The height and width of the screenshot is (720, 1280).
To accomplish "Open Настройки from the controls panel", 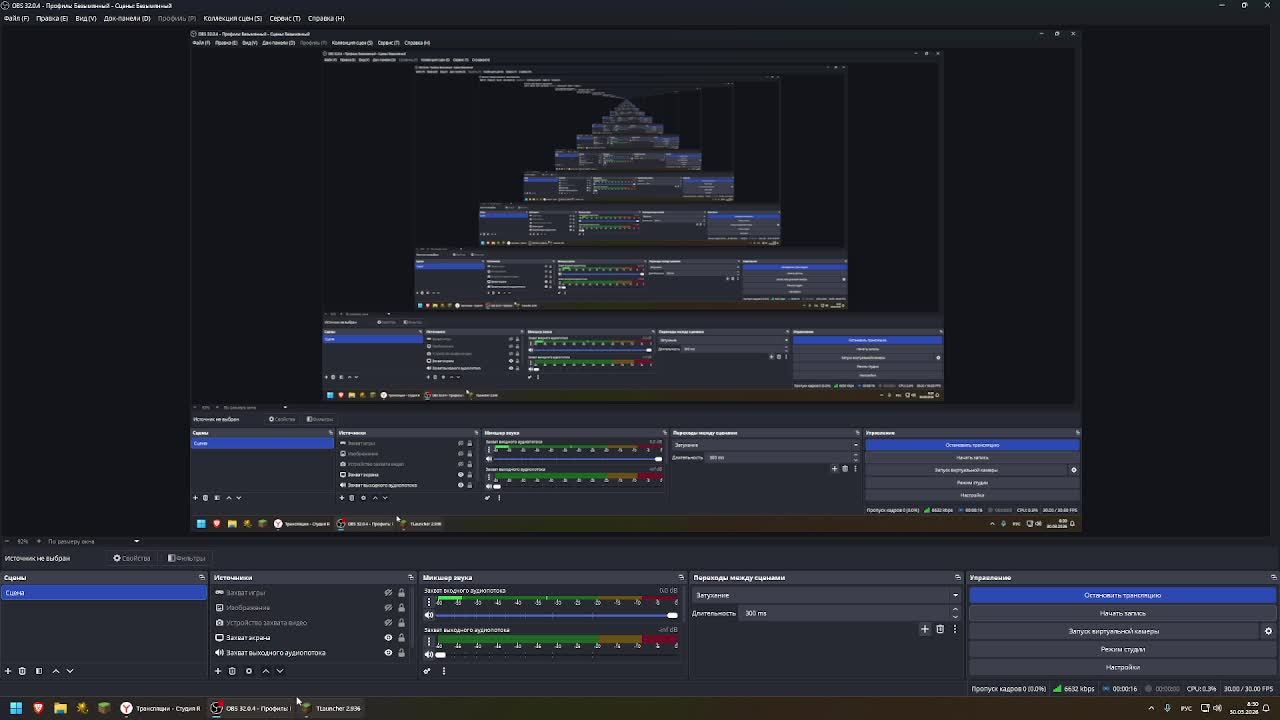I will click(x=1122, y=667).
